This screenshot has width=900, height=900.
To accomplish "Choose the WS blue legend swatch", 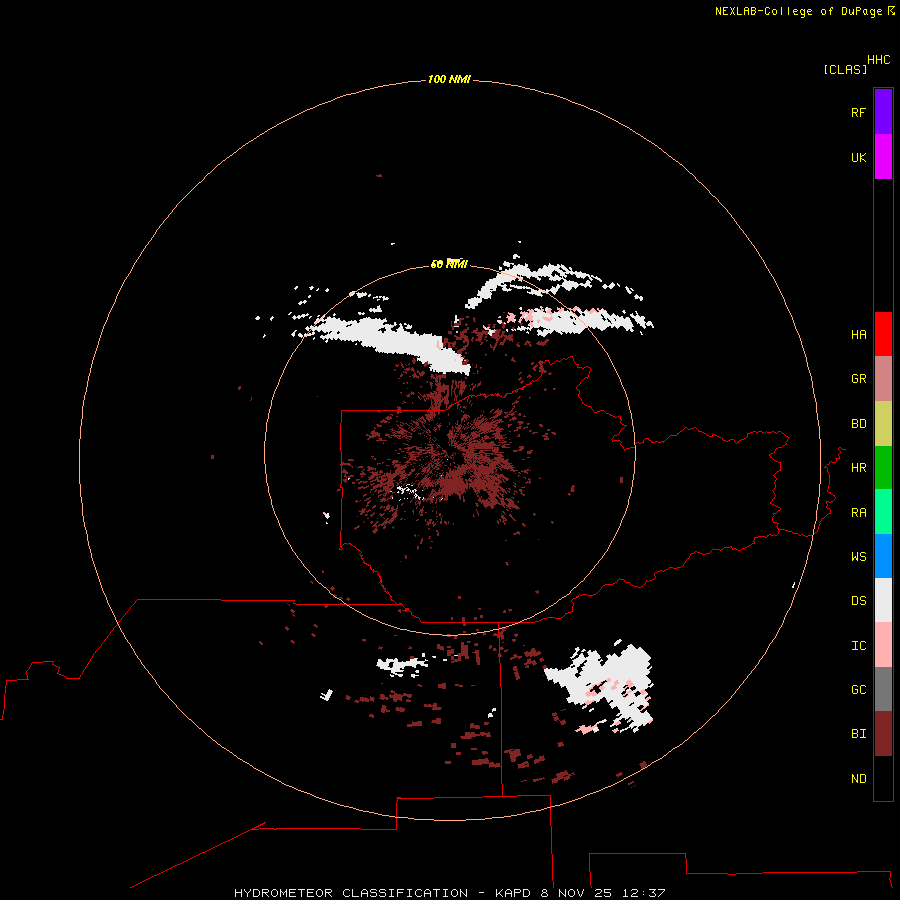I will [883, 556].
